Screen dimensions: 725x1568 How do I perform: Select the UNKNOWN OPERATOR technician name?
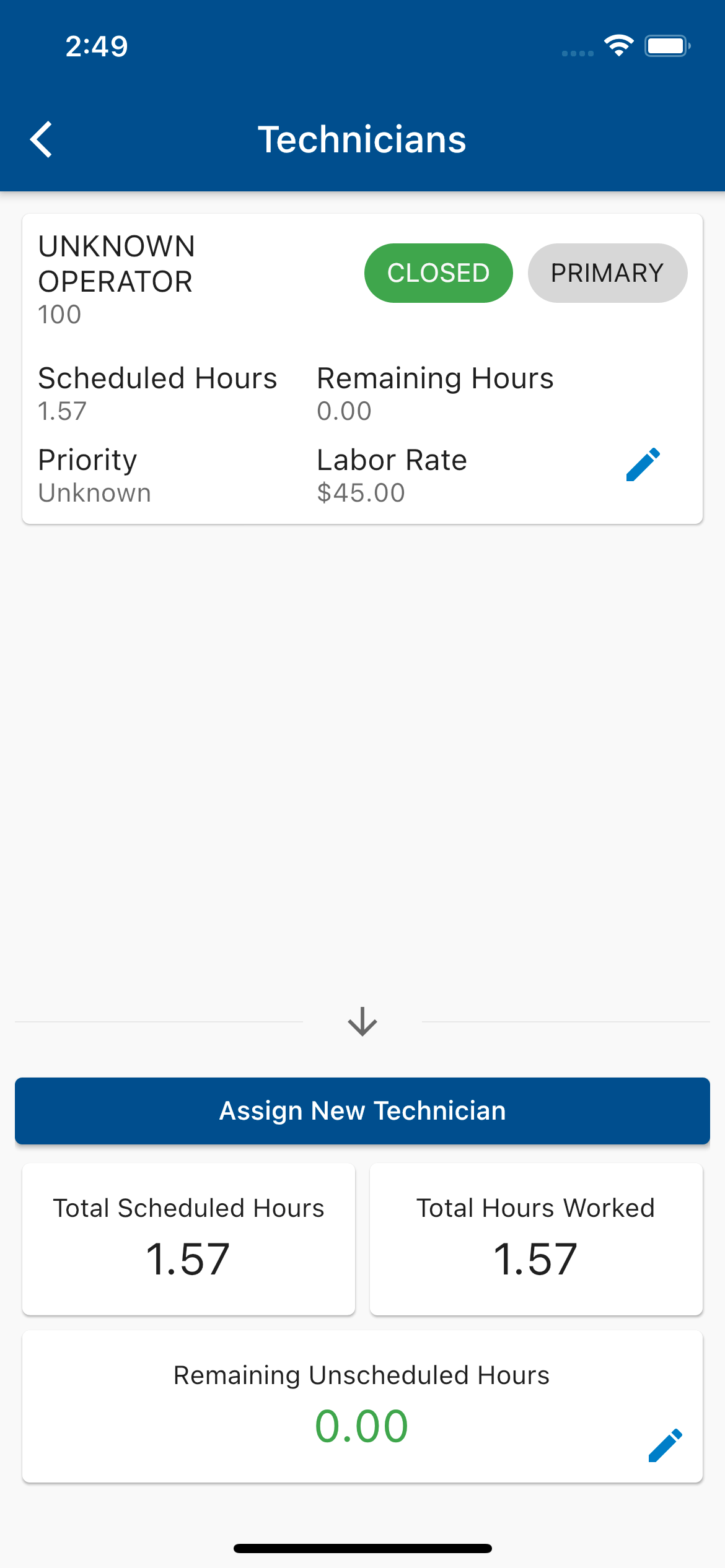tap(116, 264)
